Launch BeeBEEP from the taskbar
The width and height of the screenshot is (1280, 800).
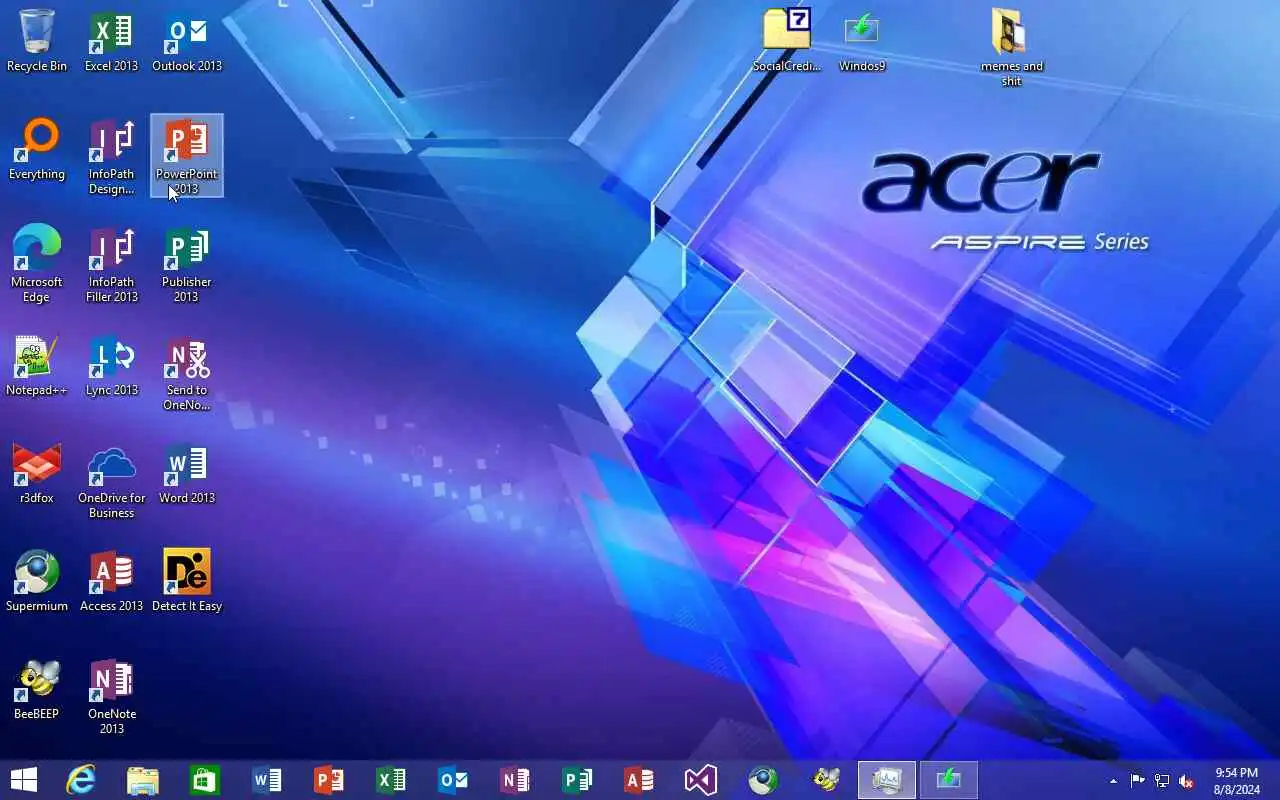825,780
